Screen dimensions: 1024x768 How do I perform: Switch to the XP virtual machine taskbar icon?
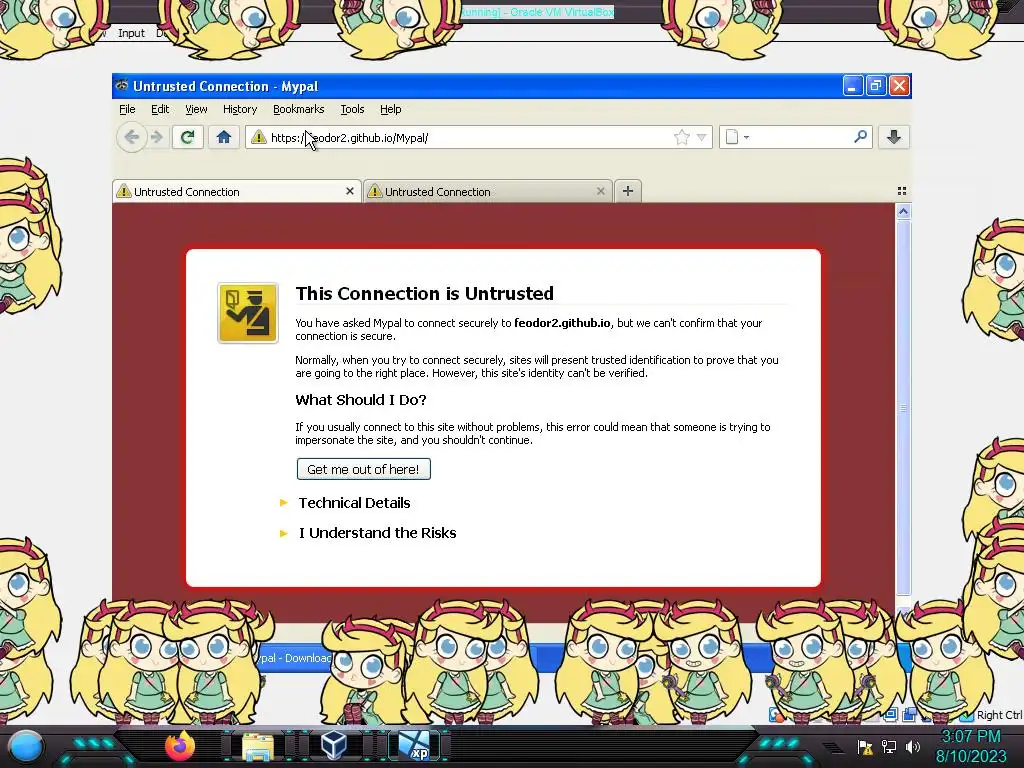coord(415,746)
